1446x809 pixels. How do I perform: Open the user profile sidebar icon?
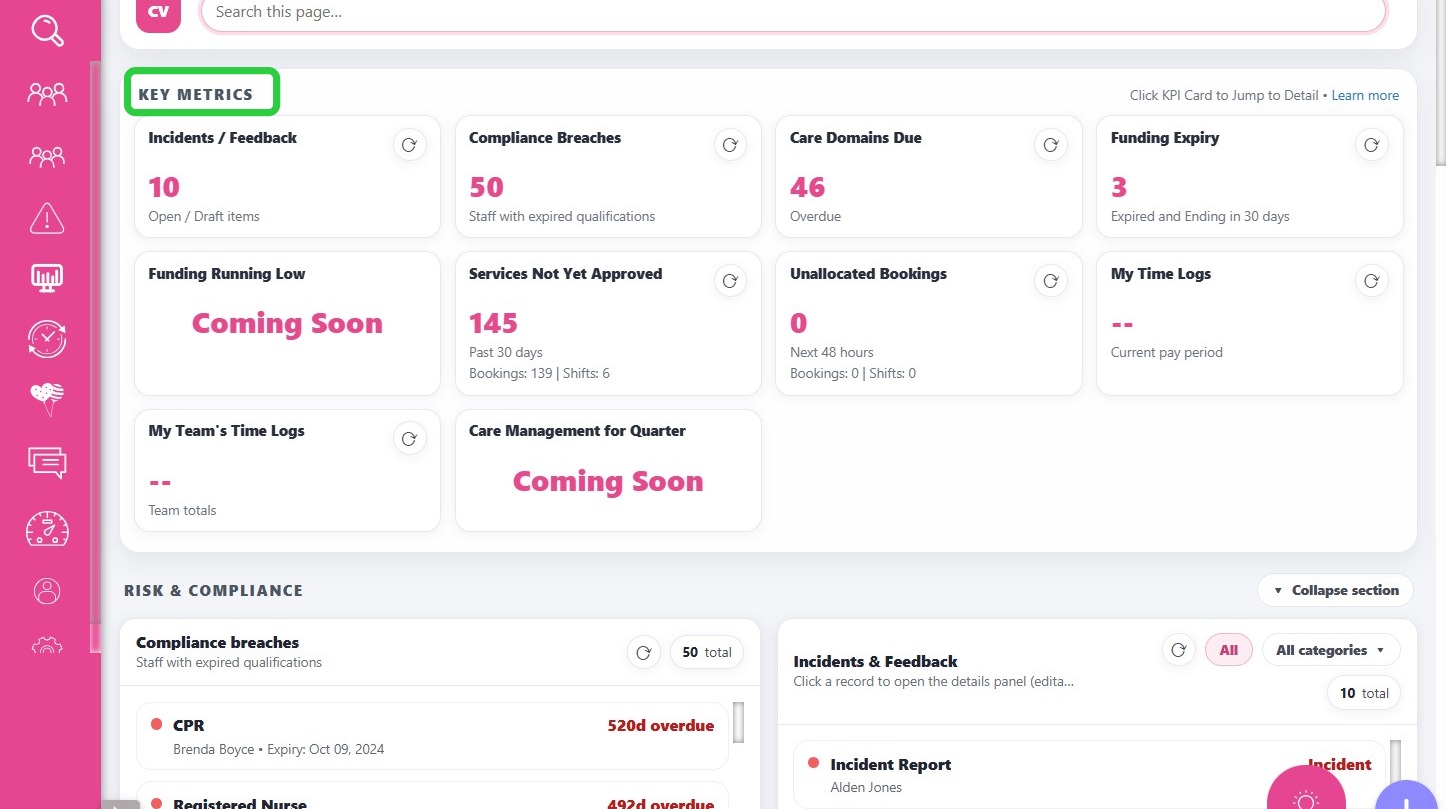(47, 590)
